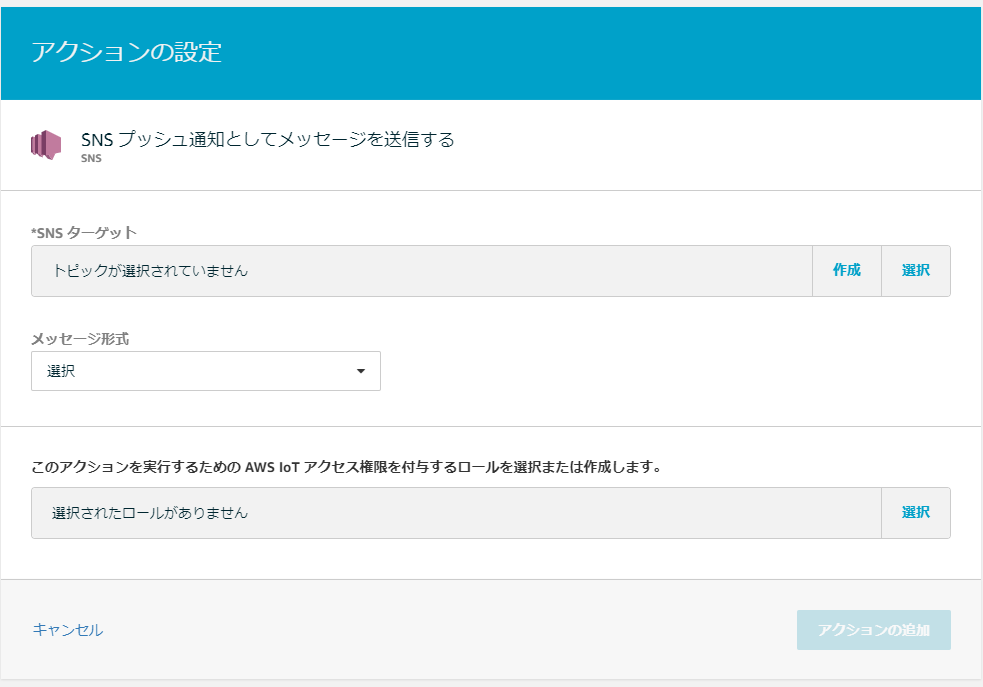Open the メッセージ形式 dropdown

tap(205, 371)
